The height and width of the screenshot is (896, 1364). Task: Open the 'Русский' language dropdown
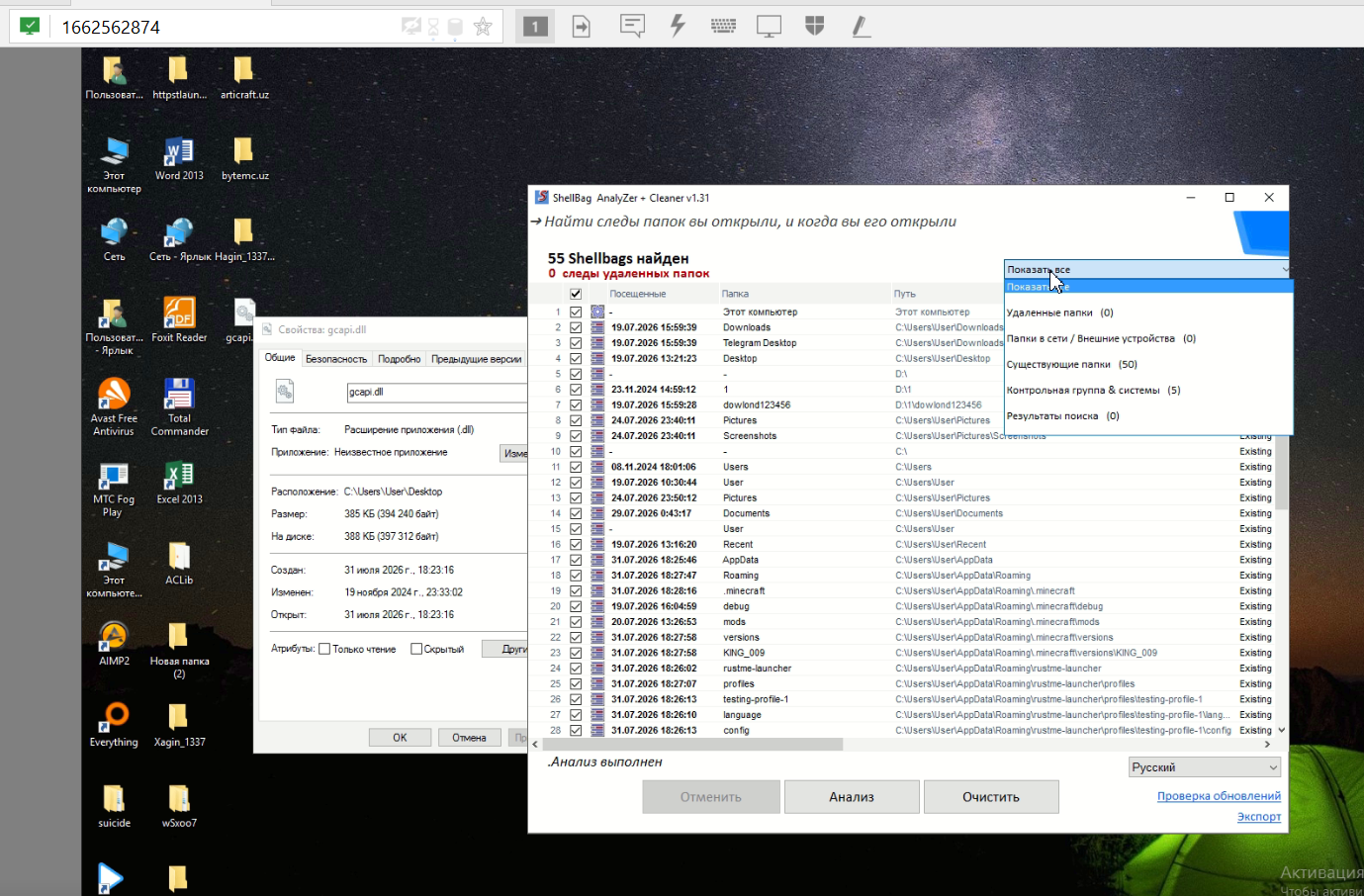[x=1205, y=767]
